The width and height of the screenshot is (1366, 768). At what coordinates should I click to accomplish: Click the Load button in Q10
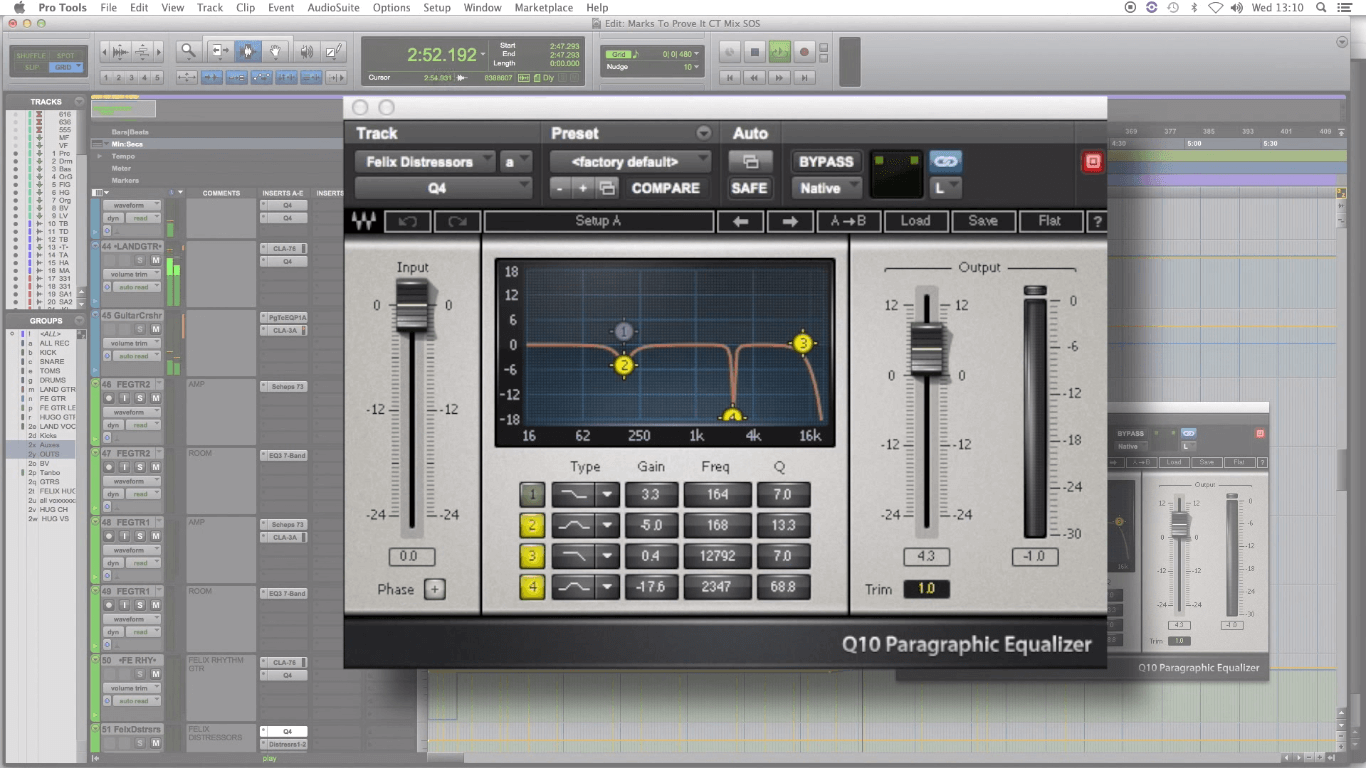pyautogui.click(x=915, y=221)
